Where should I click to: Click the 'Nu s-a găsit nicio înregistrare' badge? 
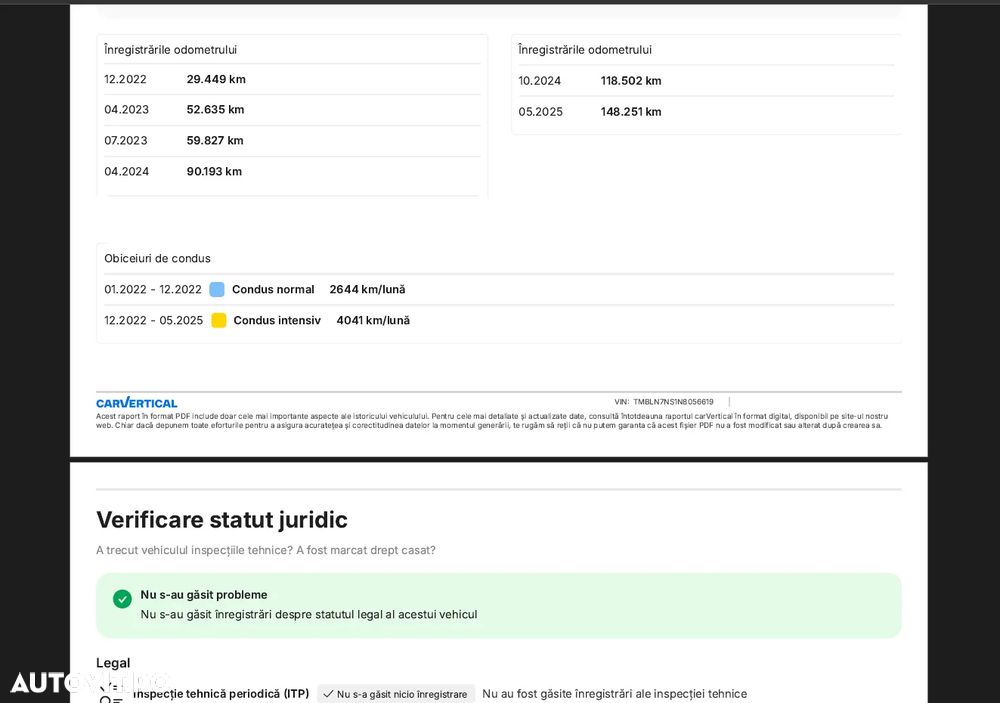395,694
